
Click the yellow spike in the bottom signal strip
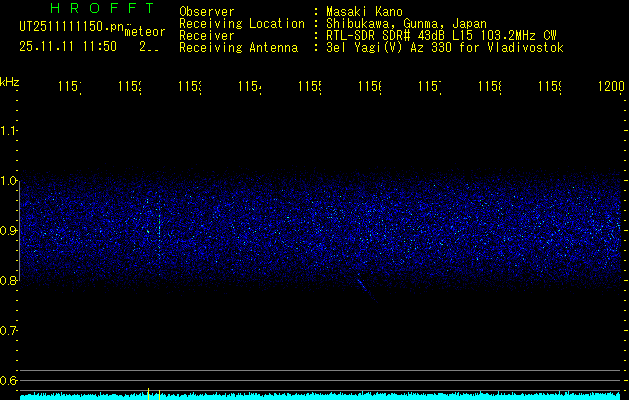click(148, 393)
